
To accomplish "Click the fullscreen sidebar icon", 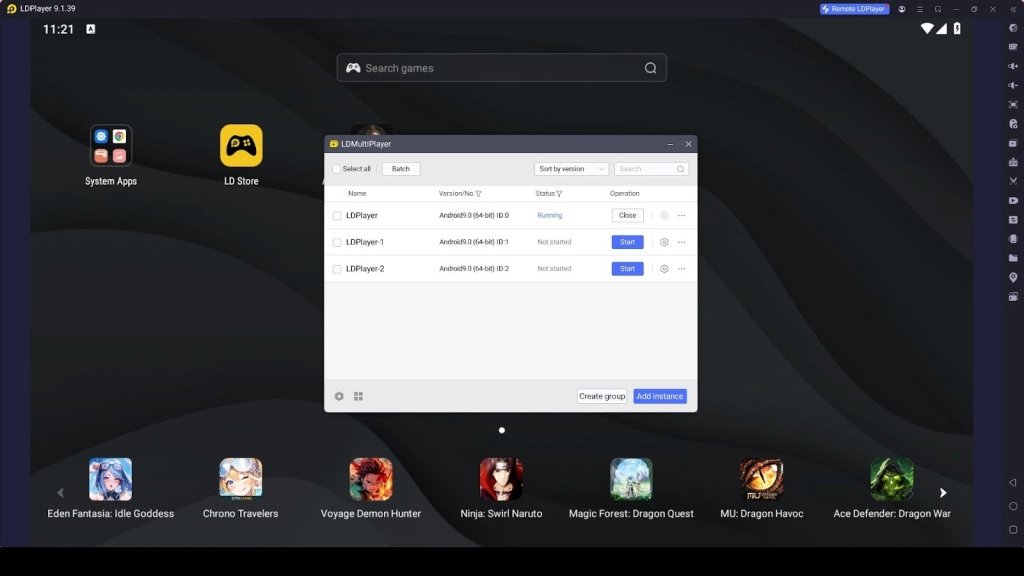I will (1013, 104).
